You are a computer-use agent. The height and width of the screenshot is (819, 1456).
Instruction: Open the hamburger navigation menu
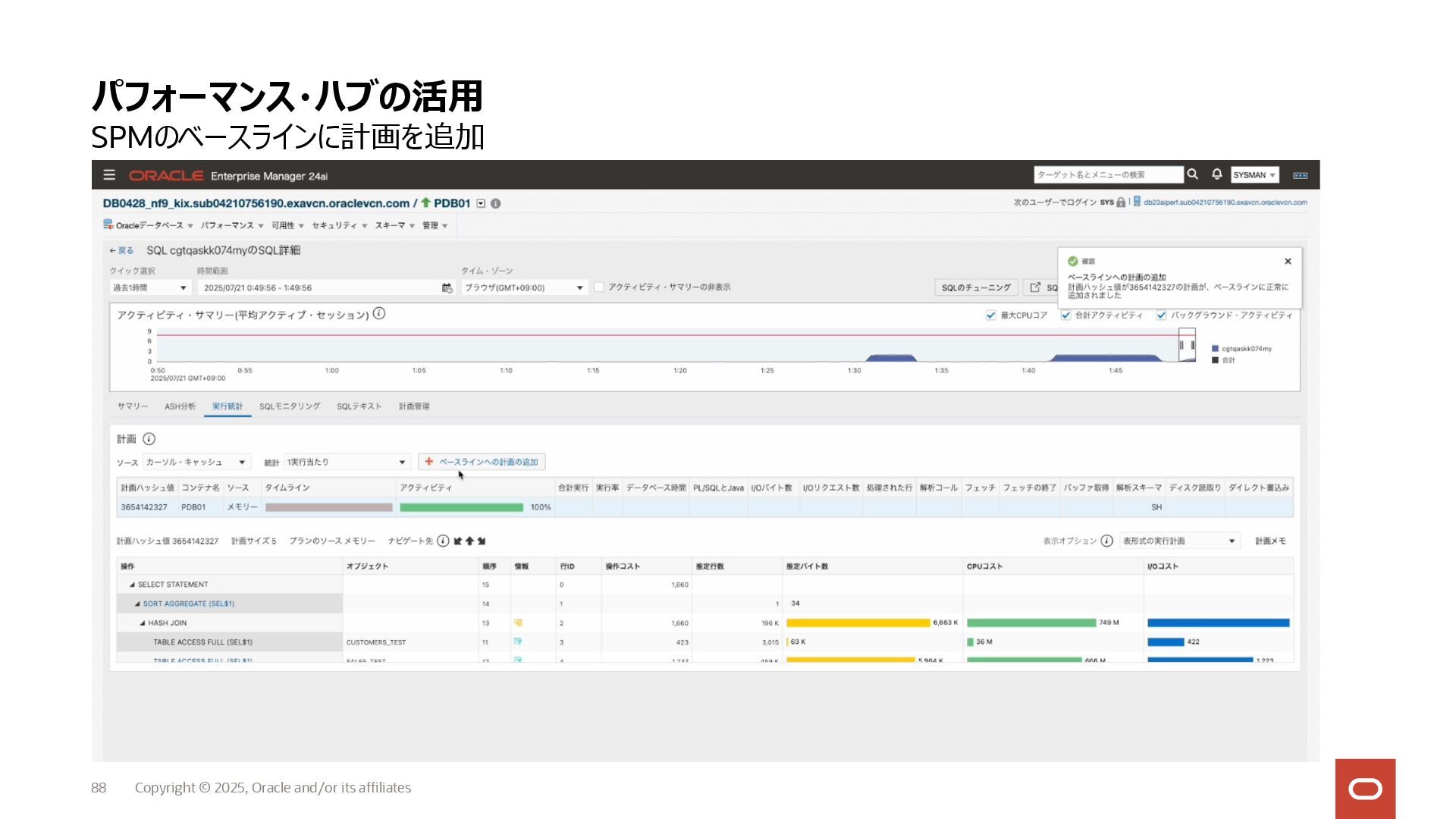tap(109, 175)
